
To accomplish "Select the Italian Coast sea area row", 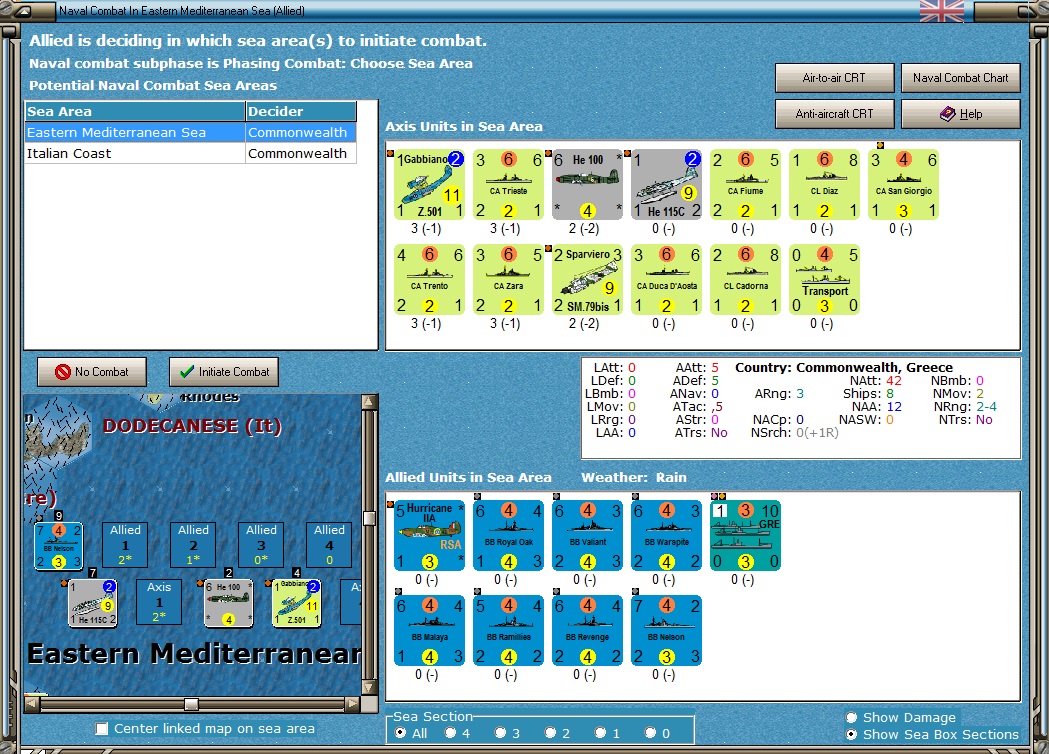I will pyautogui.click(x=191, y=153).
